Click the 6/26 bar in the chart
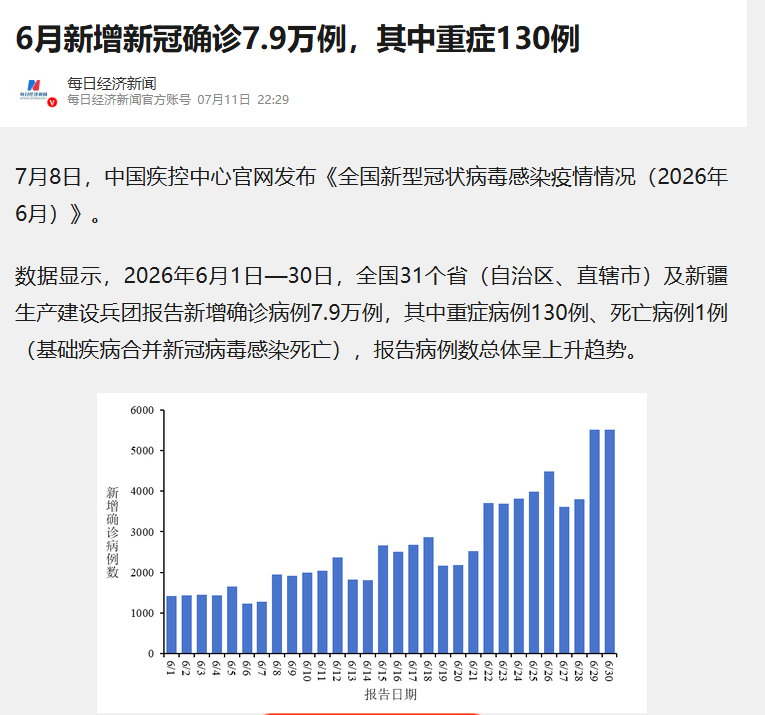 coord(549,562)
